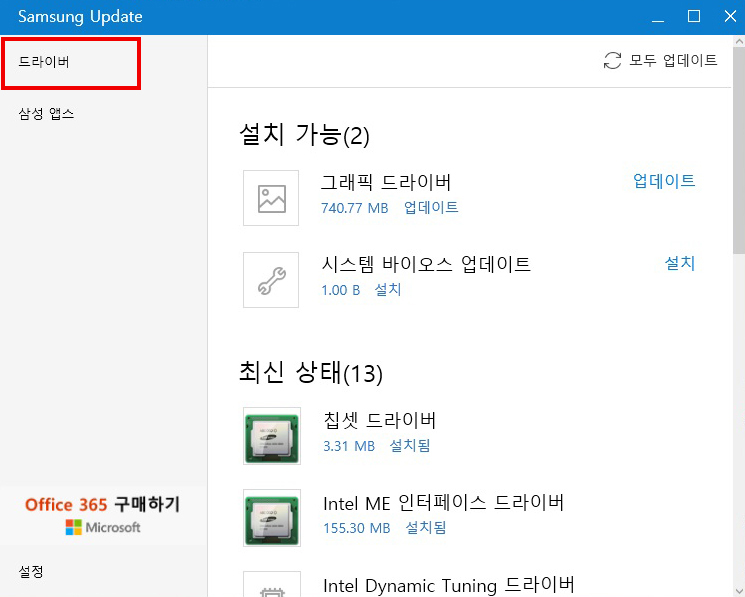The width and height of the screenshot is (745, 597).
Task: Select Intel Dynamic Tuning 드라이버 title
Action: pyautogui.click(x=449, y=585)
